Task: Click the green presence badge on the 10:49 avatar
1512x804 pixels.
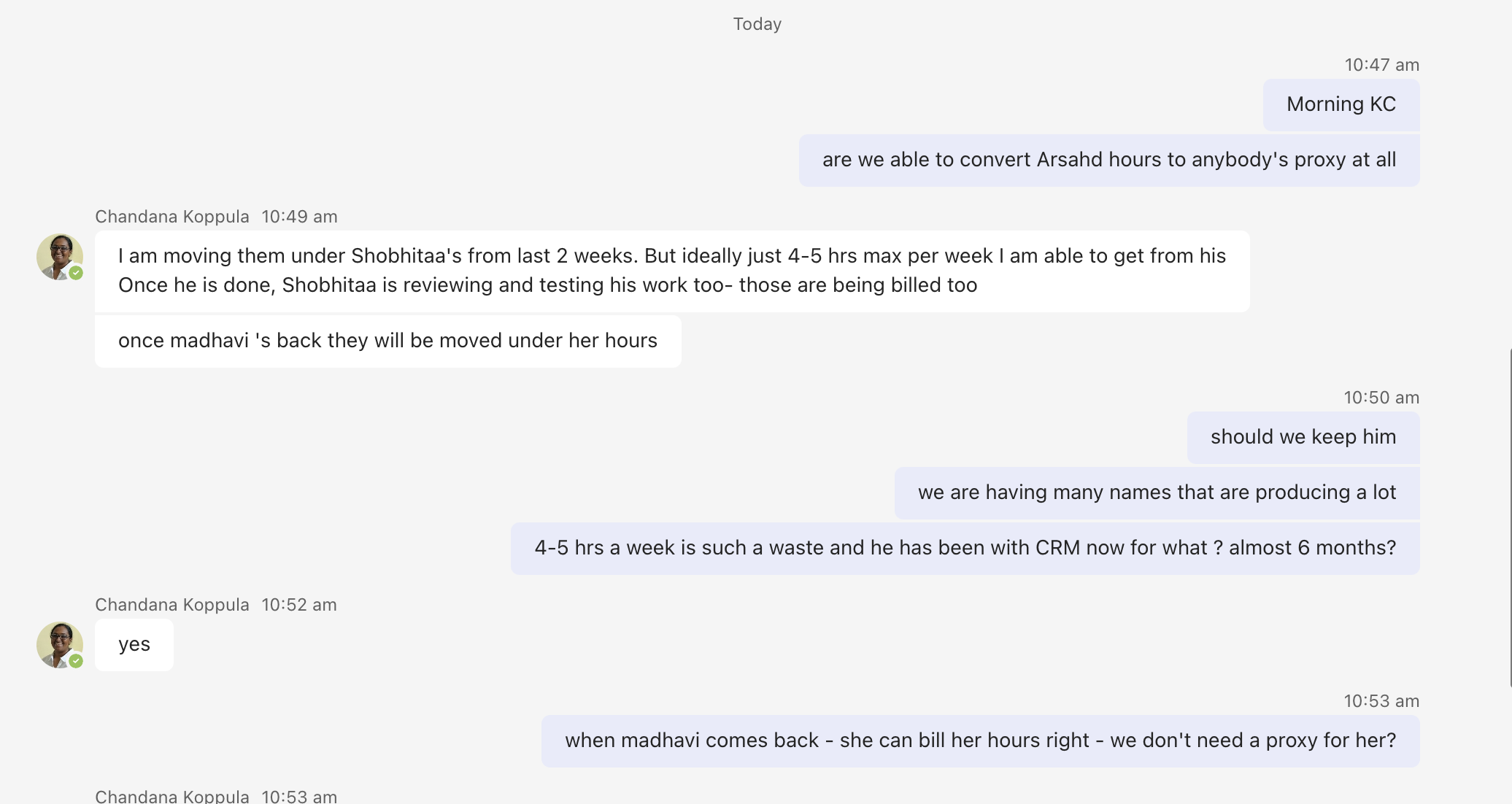Action: 76,273
